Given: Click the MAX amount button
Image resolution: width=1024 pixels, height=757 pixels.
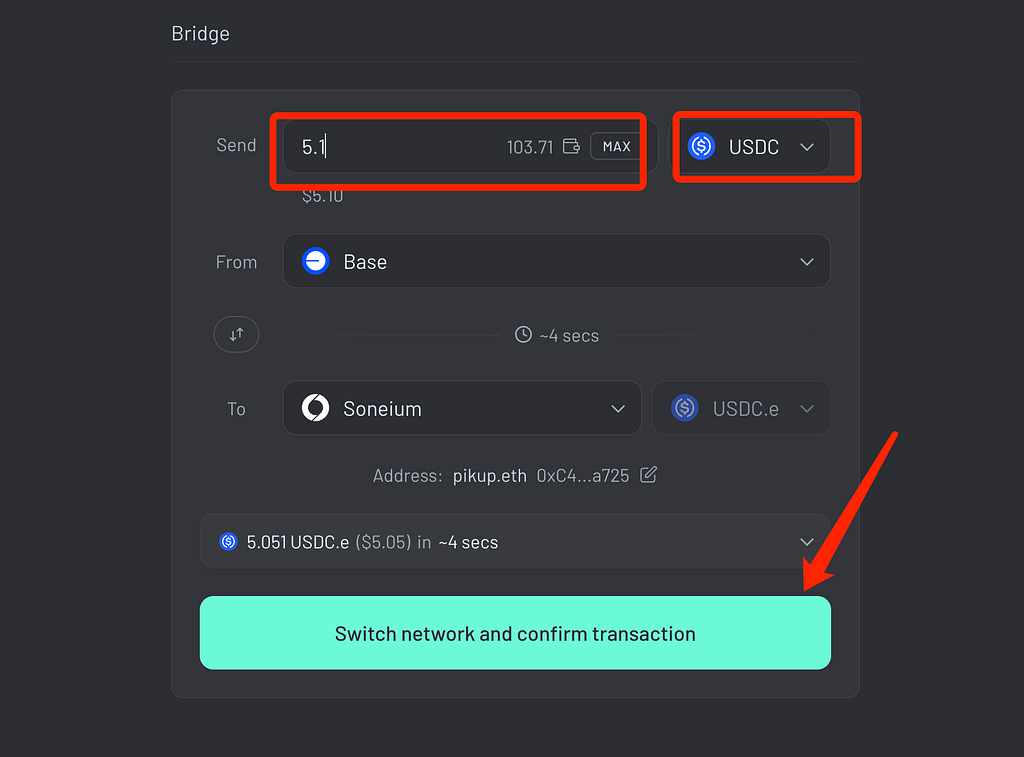Looking at the screenshot, I should (616, 146).
